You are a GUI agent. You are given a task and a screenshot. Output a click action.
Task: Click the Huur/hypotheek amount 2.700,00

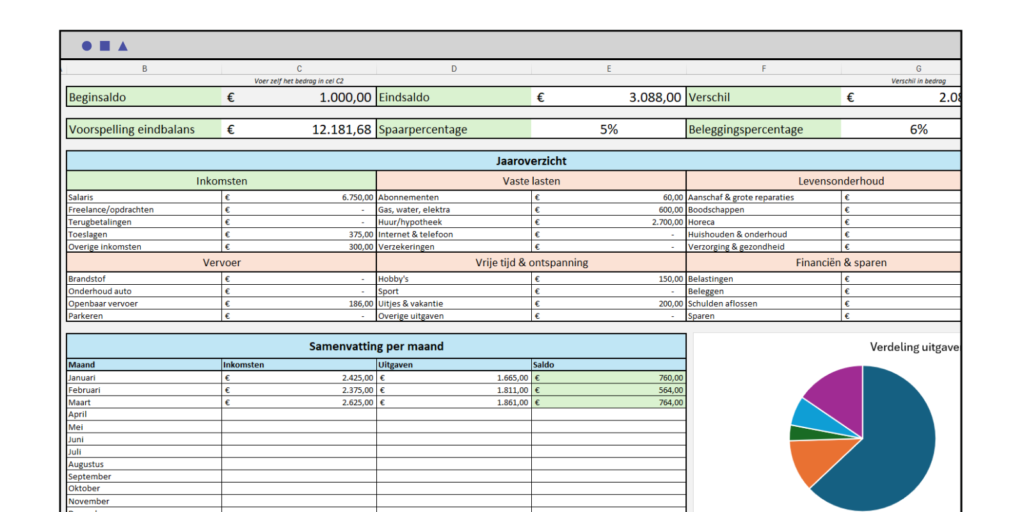(609, 222)
